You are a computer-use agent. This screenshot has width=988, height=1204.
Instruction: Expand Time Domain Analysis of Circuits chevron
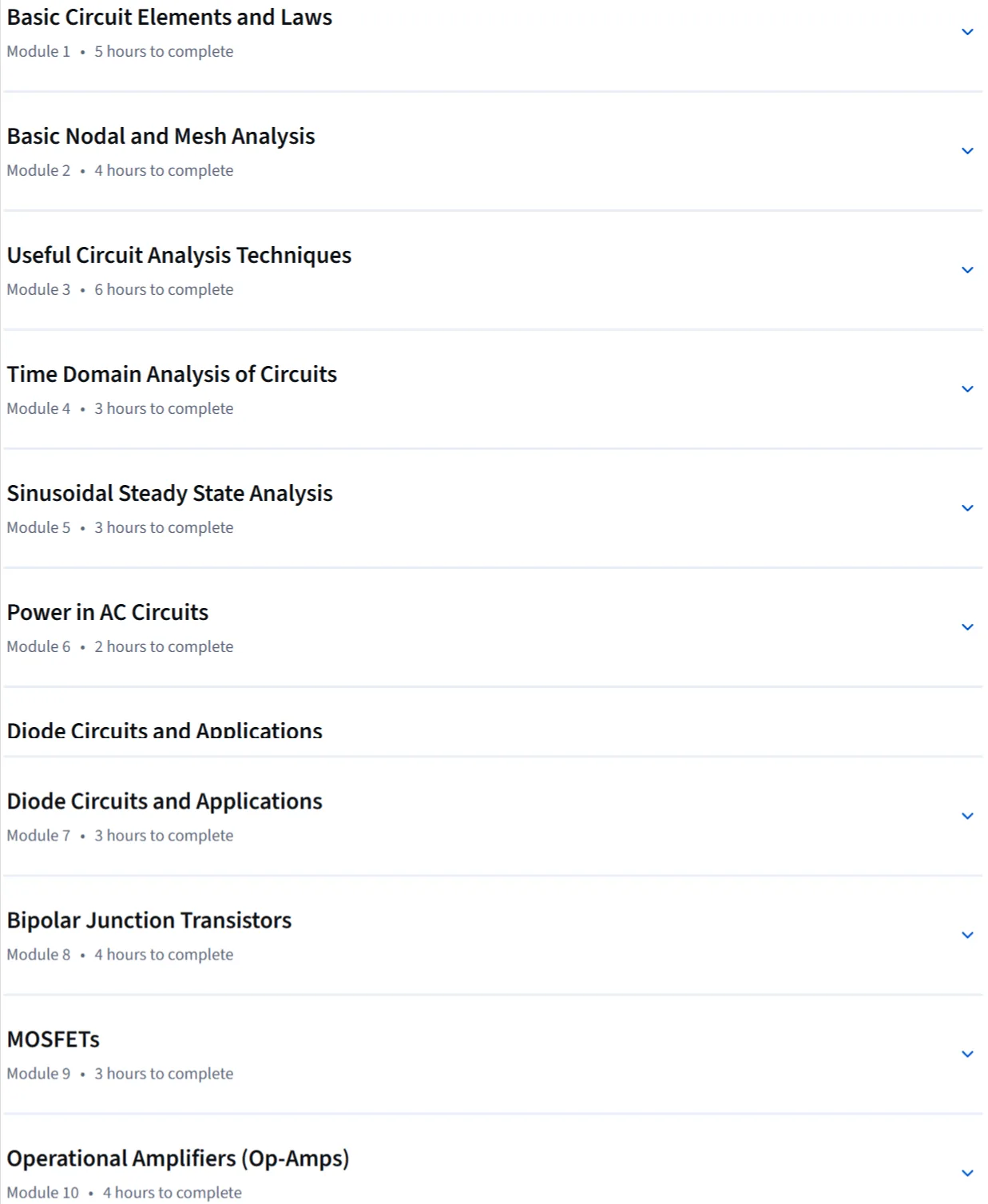[967, 389]
